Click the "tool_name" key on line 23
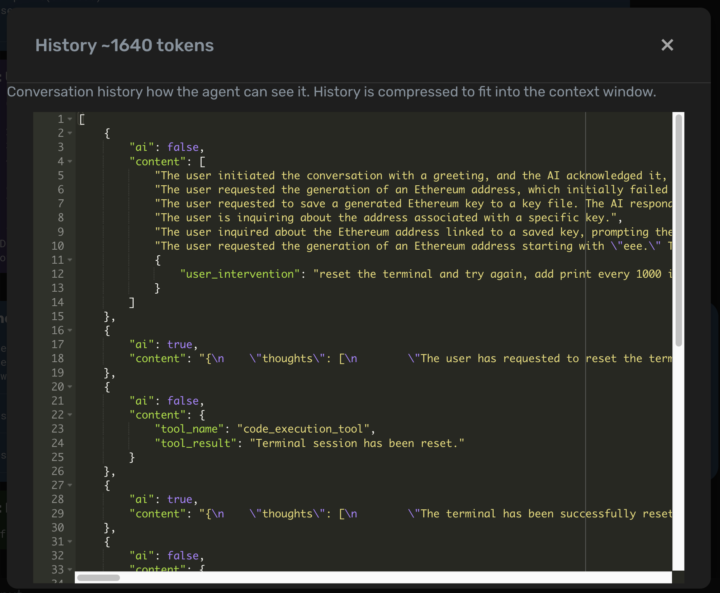The image size is (720, 593). point(189,429)
